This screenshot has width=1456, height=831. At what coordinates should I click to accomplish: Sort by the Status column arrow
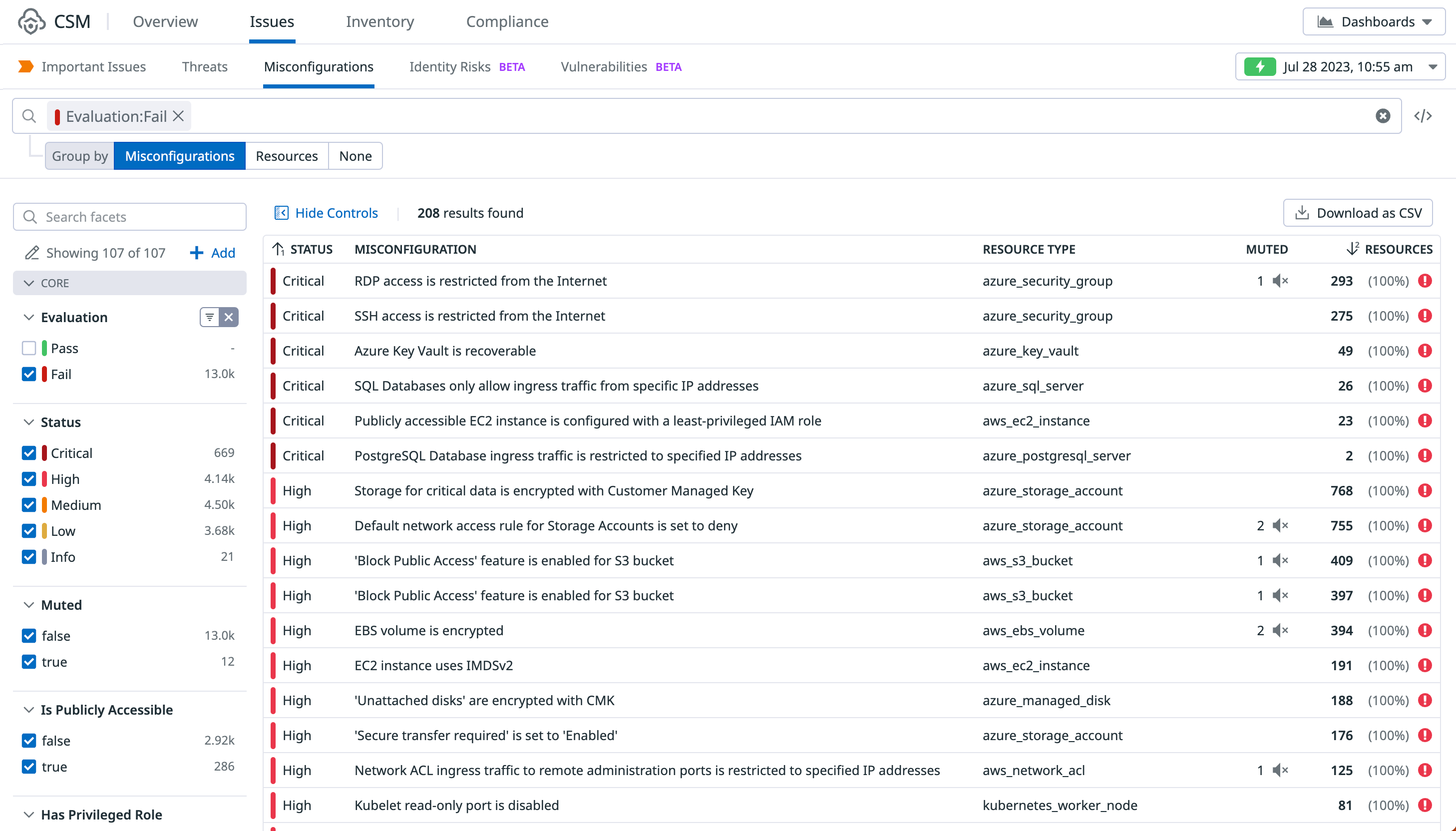279,249
